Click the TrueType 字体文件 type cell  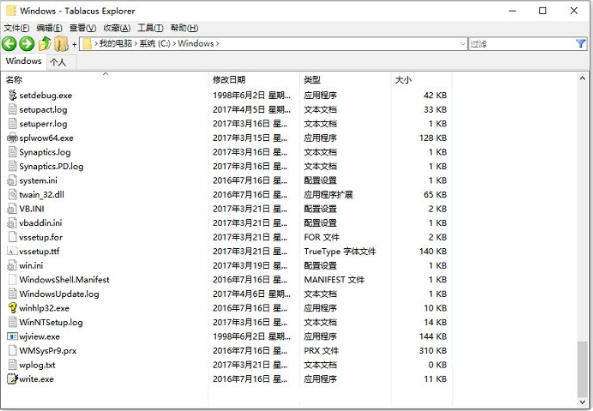coord(340,251)
